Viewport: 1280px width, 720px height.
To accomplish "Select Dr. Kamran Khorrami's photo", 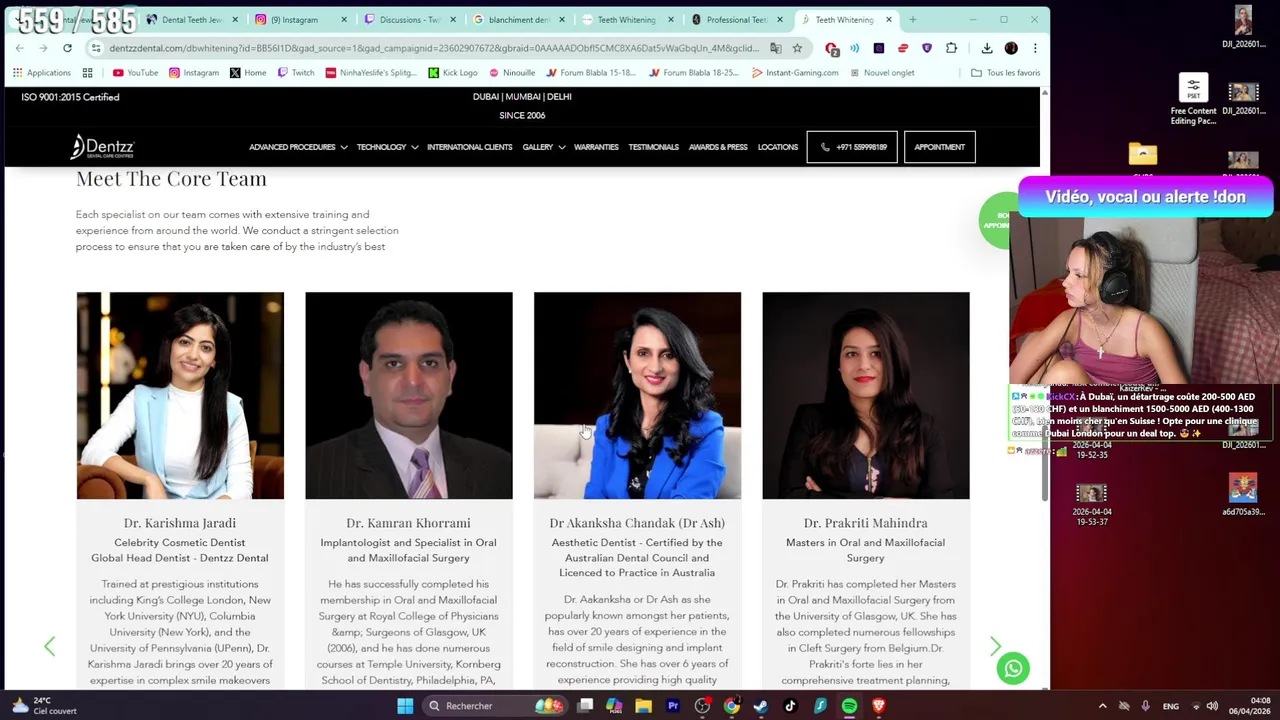I will tap(409, 395).
